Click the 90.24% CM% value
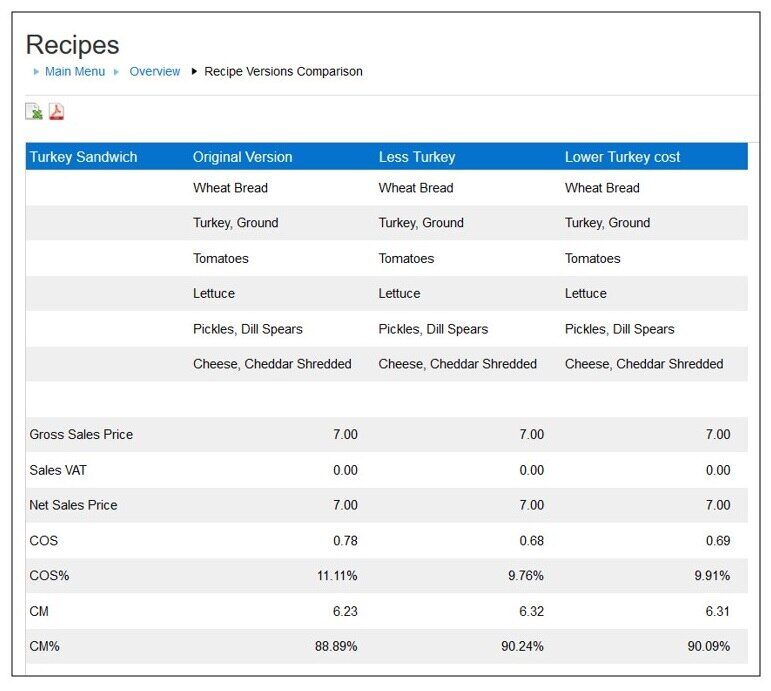771x691 pixels. (522, 646)
